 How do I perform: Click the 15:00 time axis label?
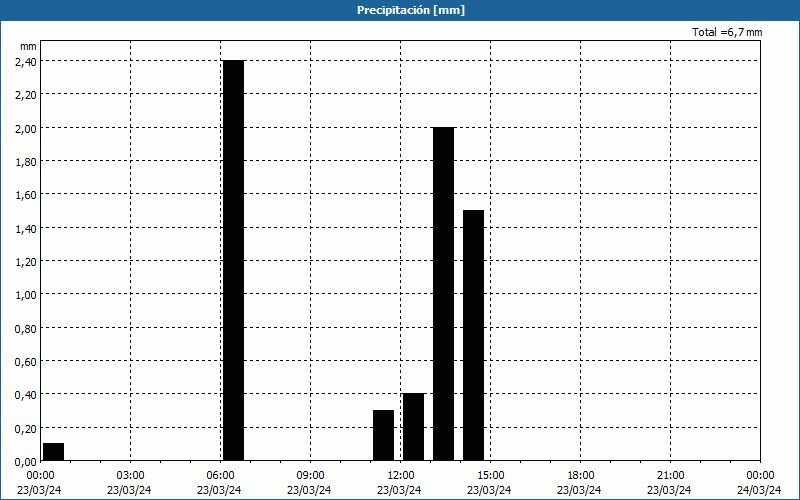[490, 476]
